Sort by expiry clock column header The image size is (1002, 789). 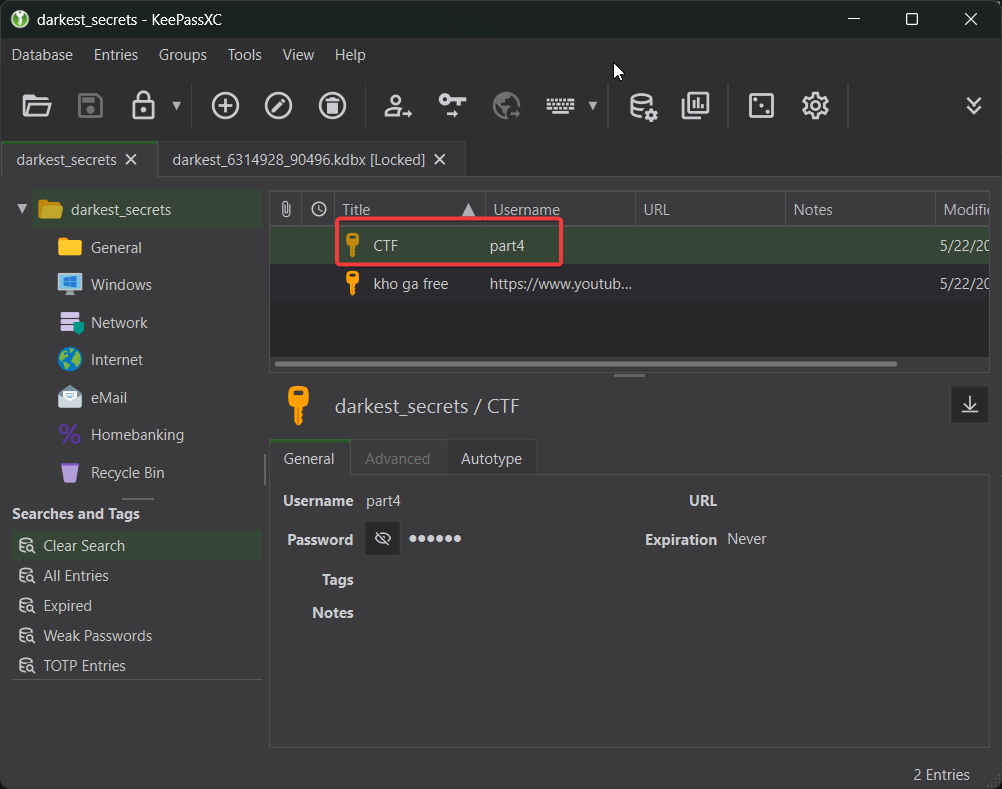318,209
